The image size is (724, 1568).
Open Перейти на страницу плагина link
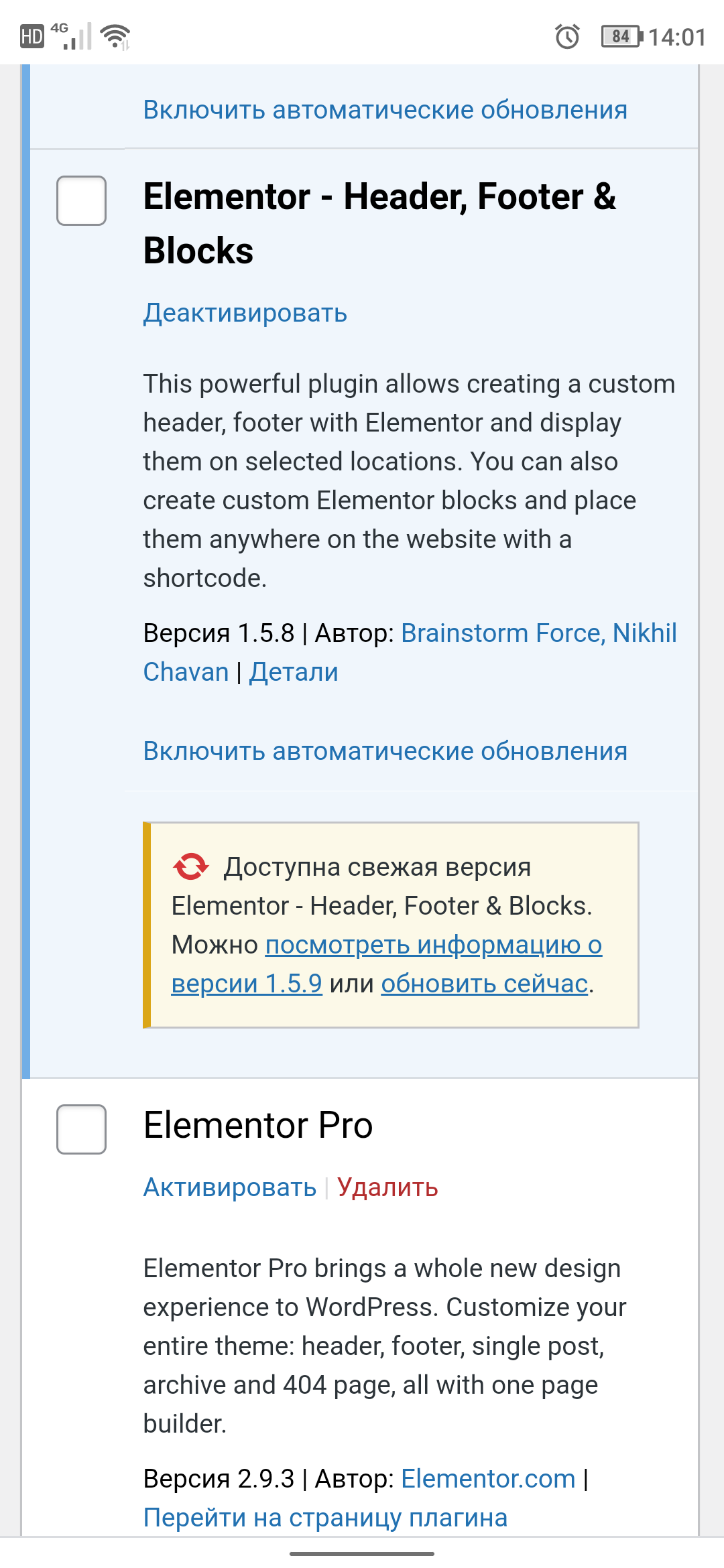point(325,1517)
